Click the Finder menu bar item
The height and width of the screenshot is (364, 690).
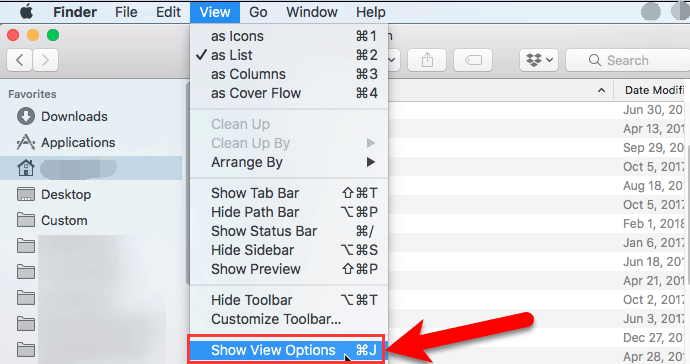click(75, 12)
